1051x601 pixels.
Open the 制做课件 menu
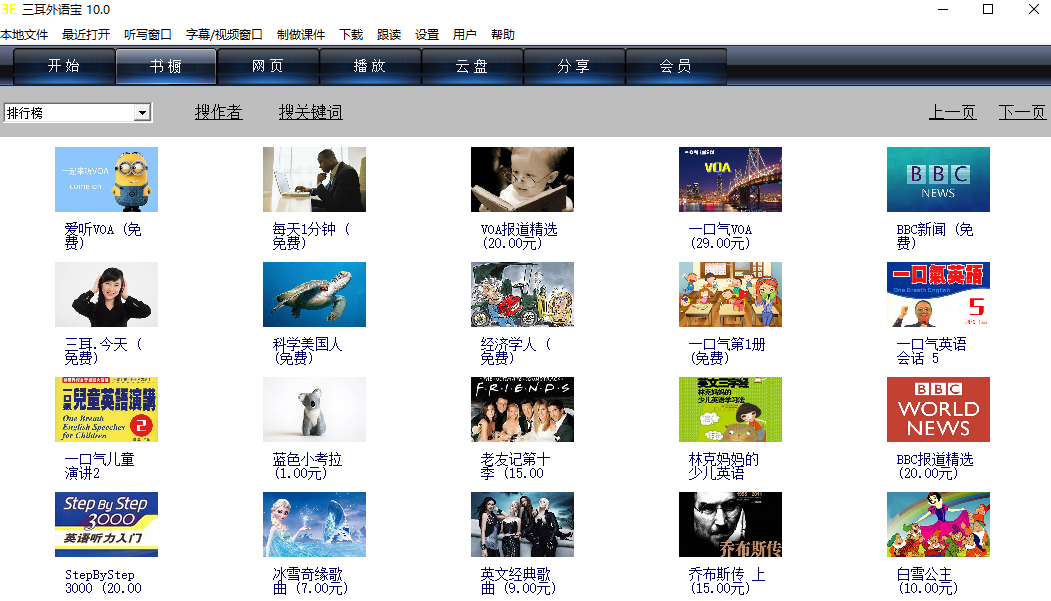pyautogui.click(x=300, y=35)
